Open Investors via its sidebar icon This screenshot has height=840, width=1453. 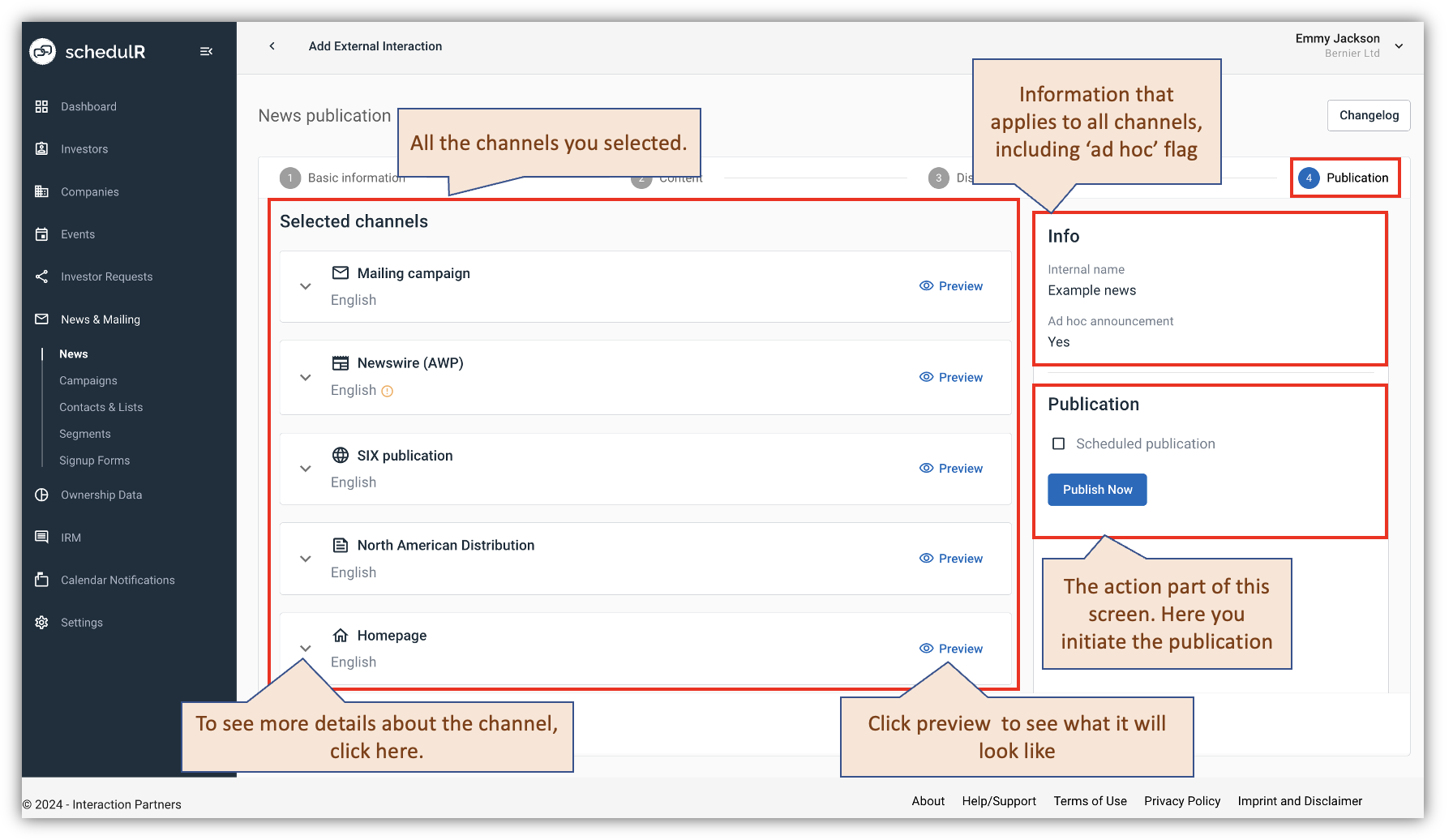(41, 149)
